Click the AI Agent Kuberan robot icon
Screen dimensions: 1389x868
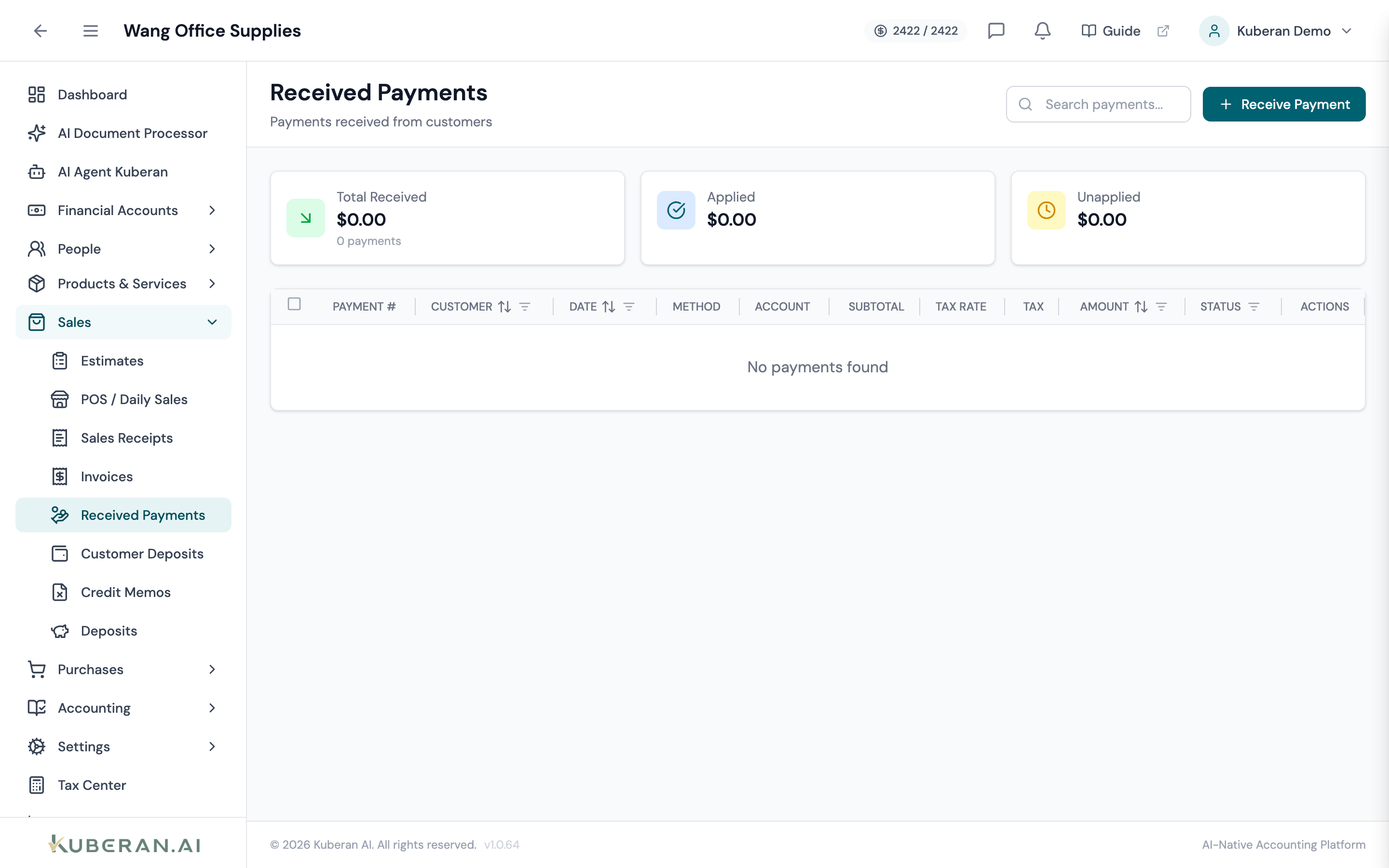click(37, 172)
